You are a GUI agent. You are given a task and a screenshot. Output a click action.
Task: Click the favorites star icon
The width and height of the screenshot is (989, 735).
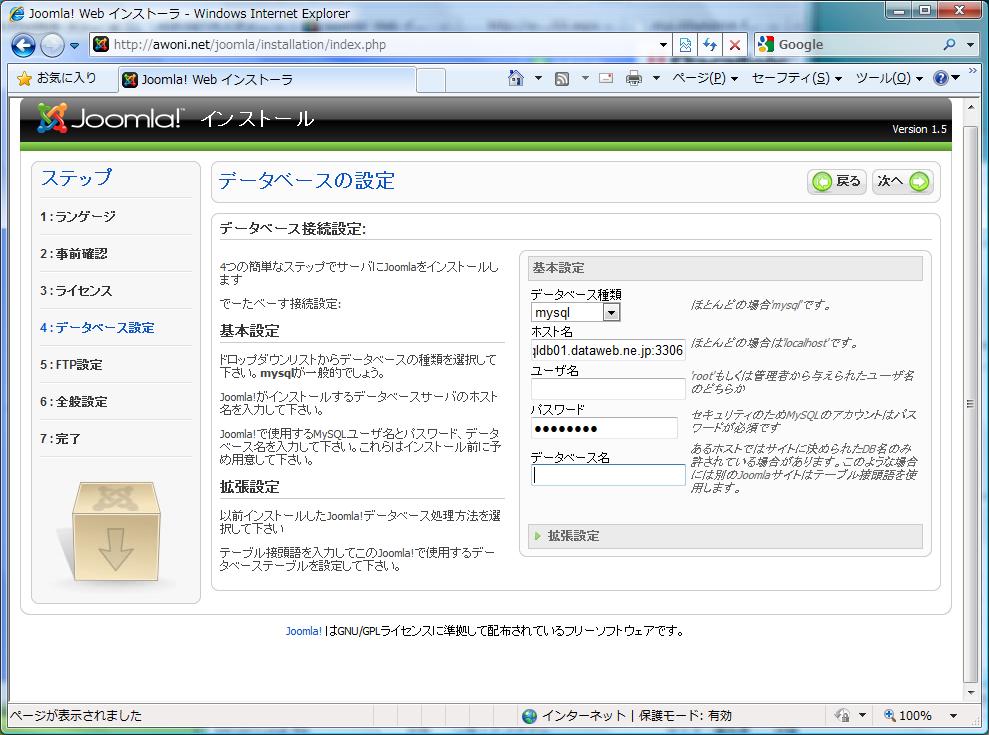(x=24, y=78)
